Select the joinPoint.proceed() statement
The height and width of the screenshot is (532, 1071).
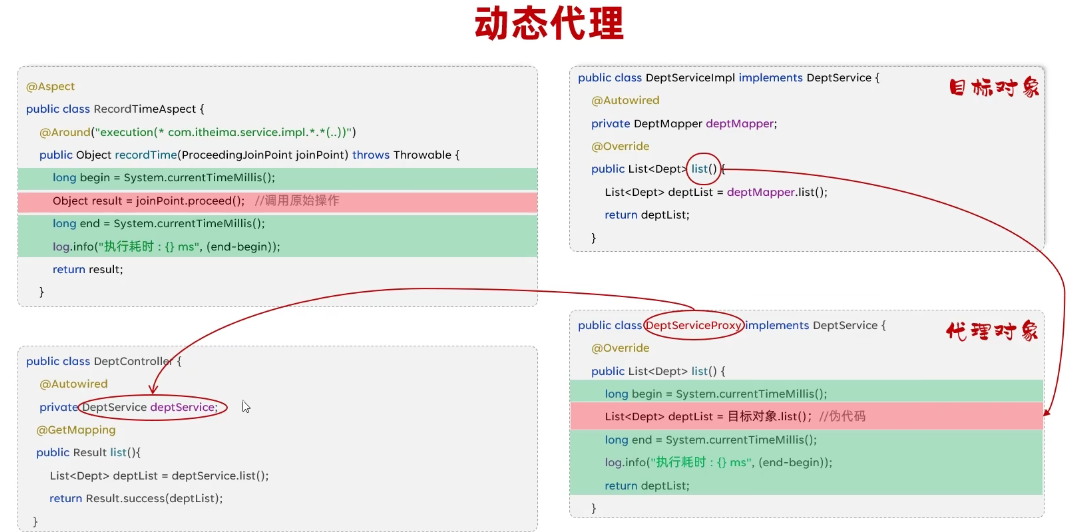(148, 201)
